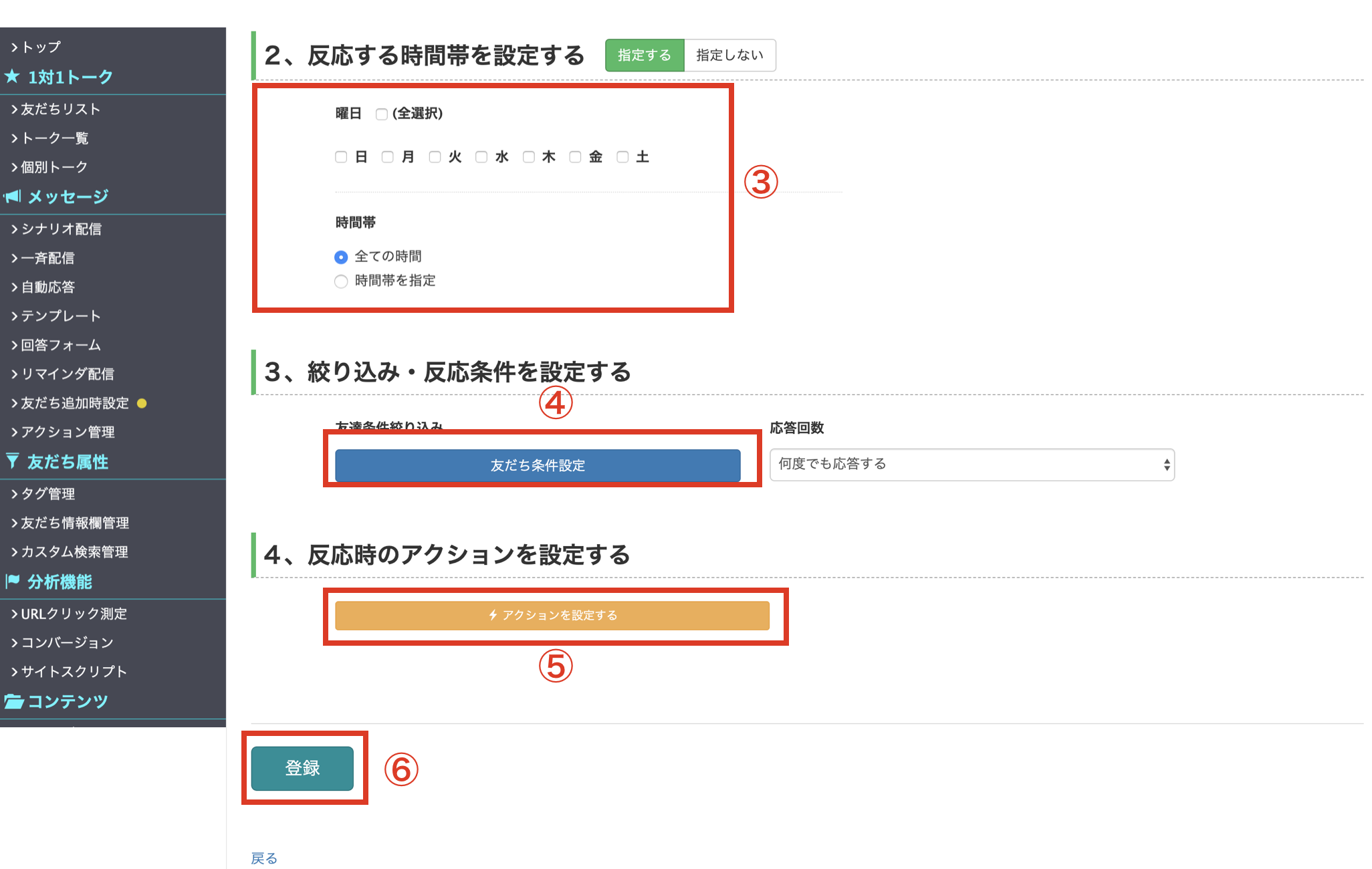The image size is (1372, 869).
Task: Select the 指定する toggle tab
Action: coord(645,55)
